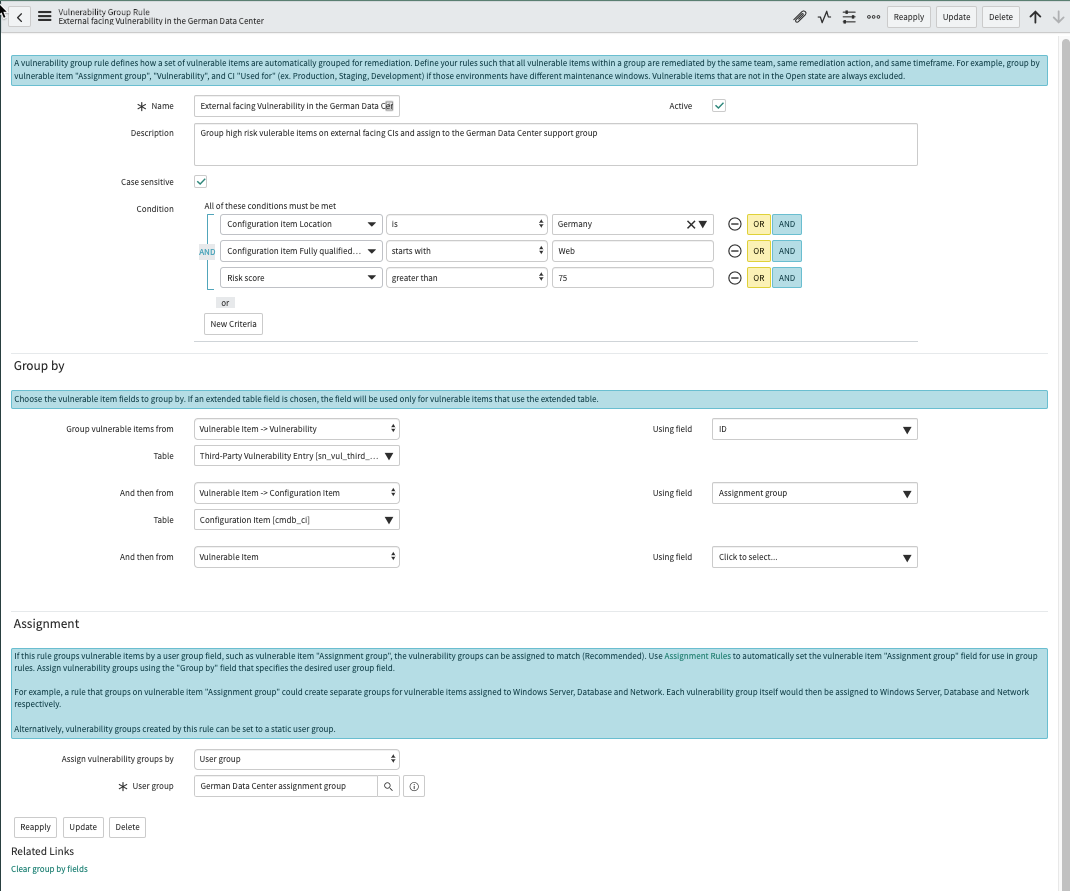
Task: Go to previous record with up arrow
Action: pos(1035,17)
